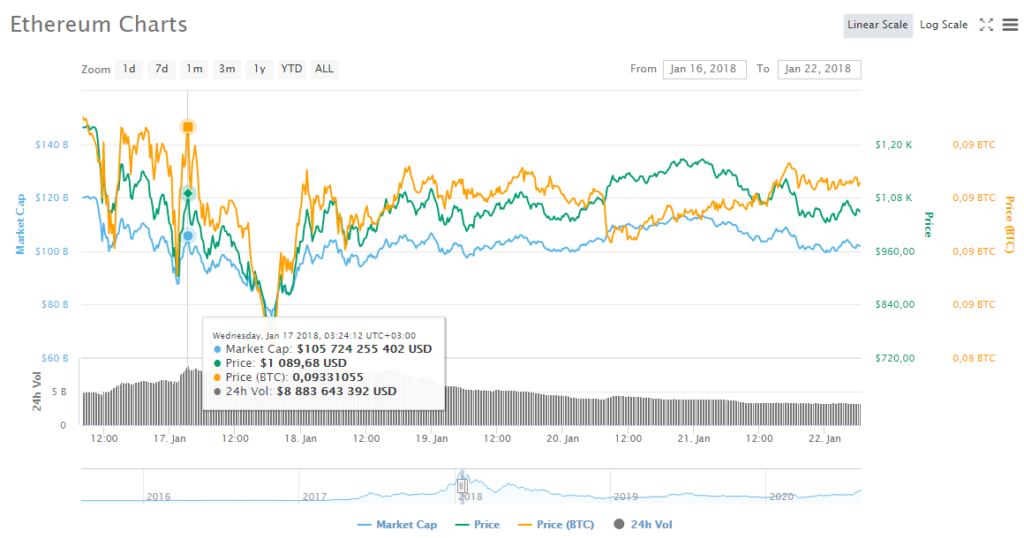
Task: Click the 19. Jan axis label
Action: (432, 439)
